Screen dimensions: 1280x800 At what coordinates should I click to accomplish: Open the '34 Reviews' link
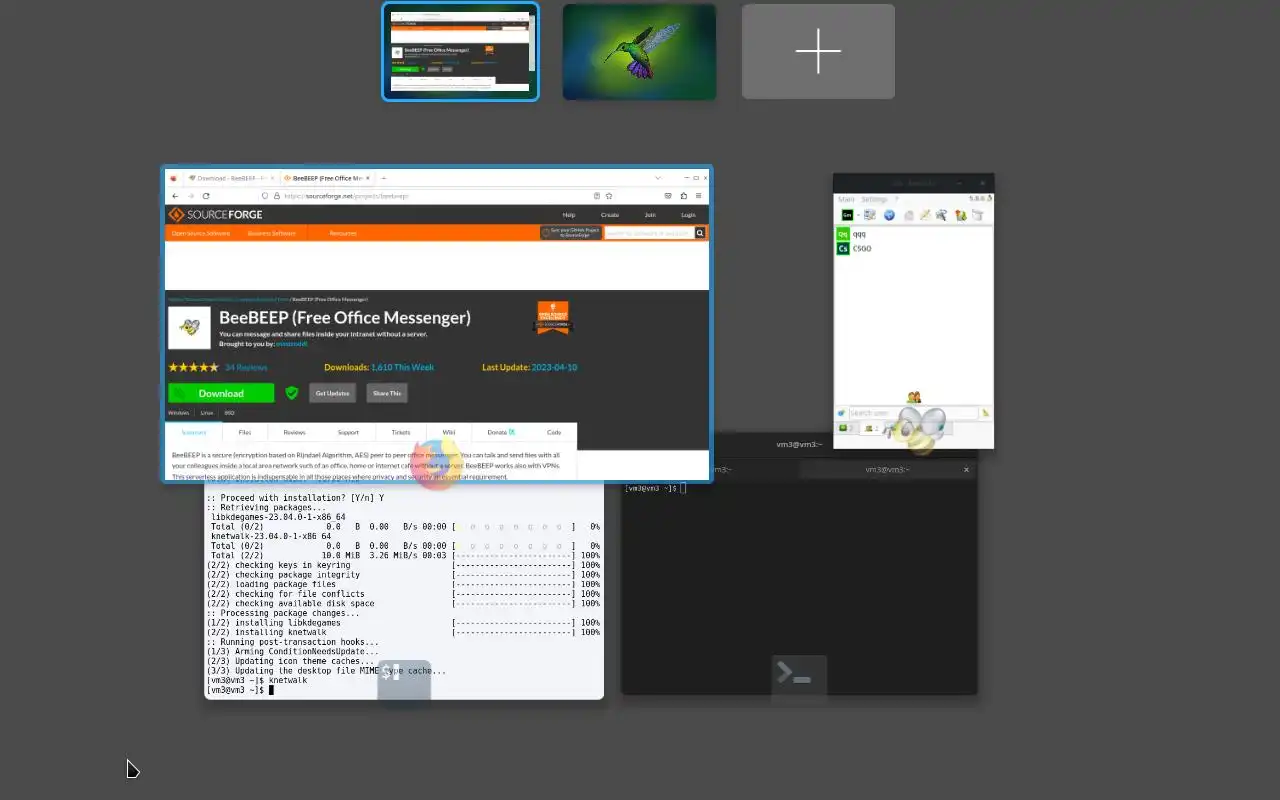point(246,367)
